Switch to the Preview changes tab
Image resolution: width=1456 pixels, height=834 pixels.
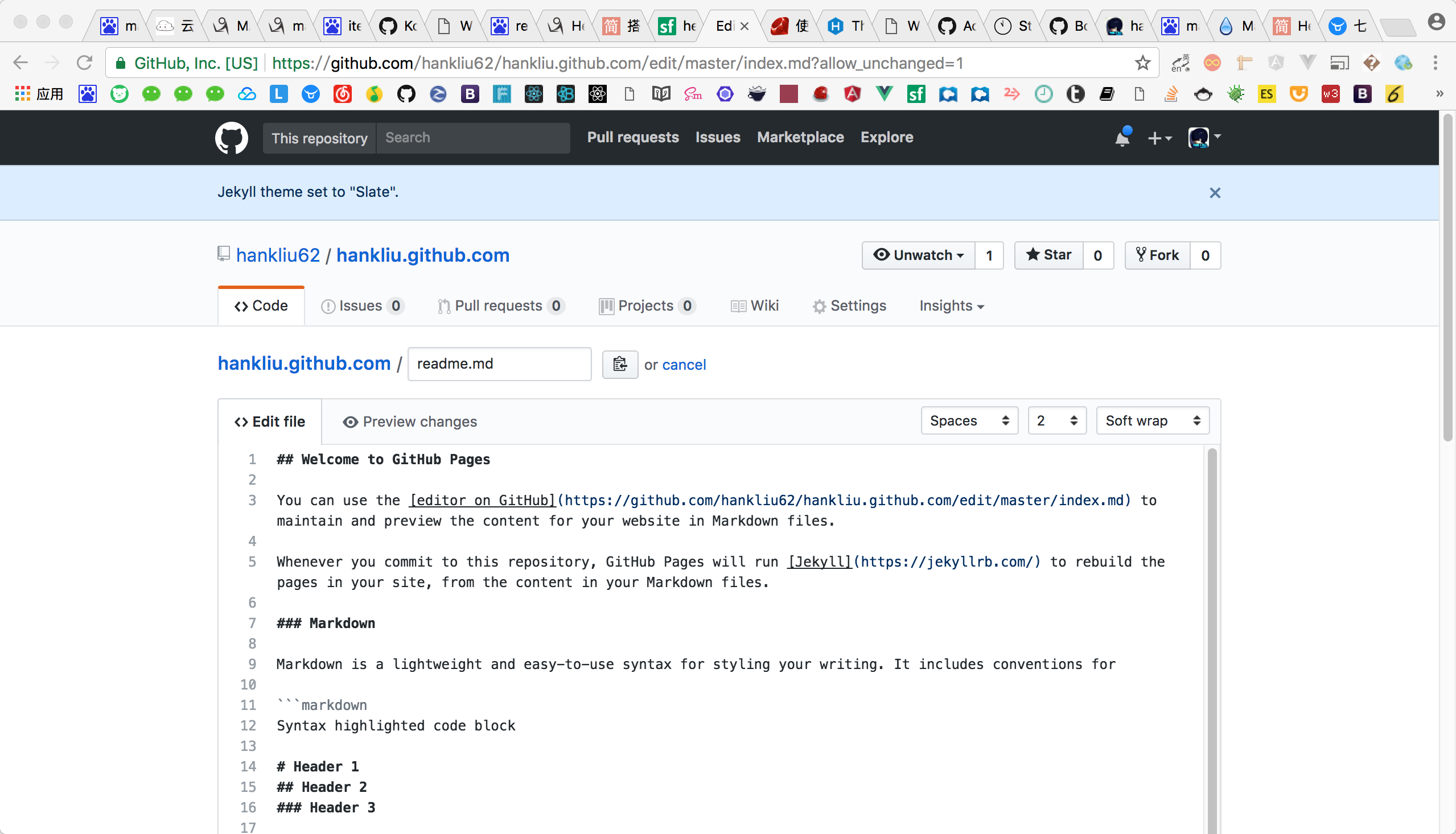410,422
